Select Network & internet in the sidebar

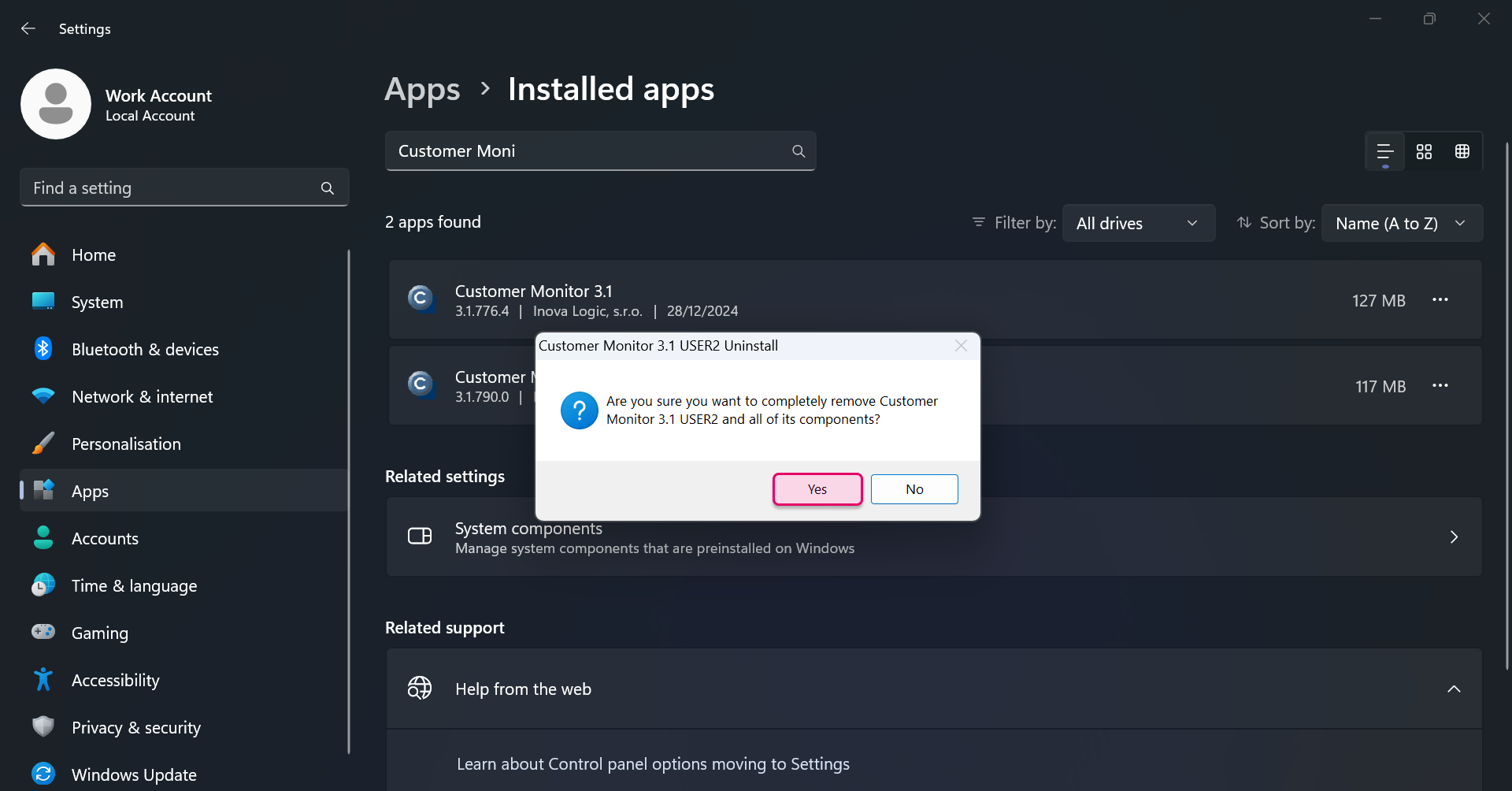pos(184,397)
